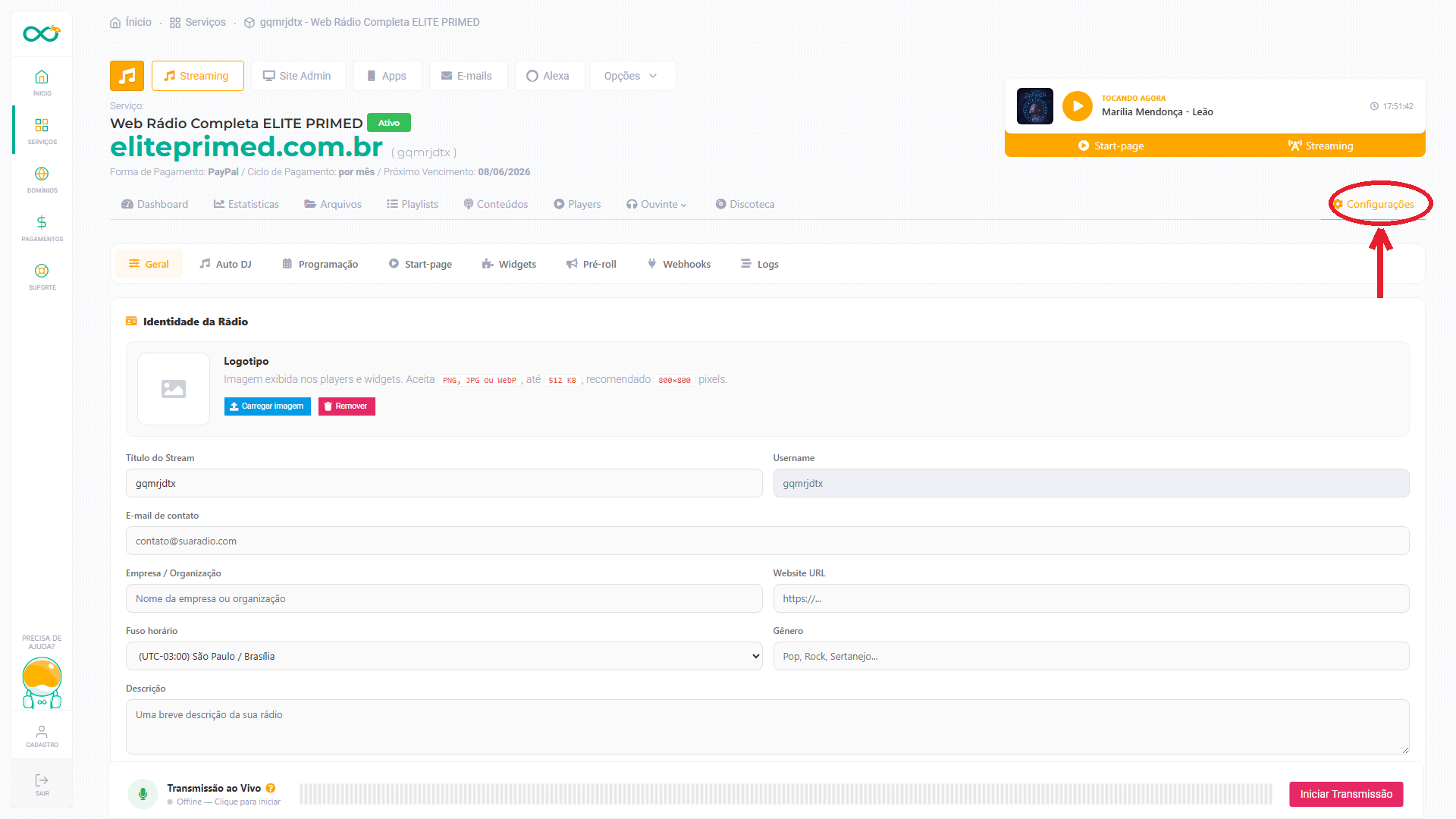Go to Arquivos
This screenshot has height=819, width=1456.
pos(333,204)
